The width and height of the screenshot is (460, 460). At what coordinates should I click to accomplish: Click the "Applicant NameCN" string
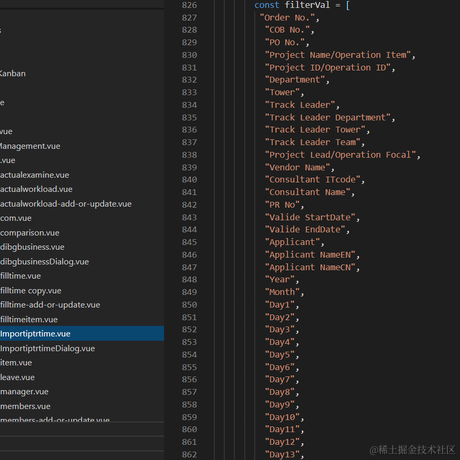coord(310,268)
